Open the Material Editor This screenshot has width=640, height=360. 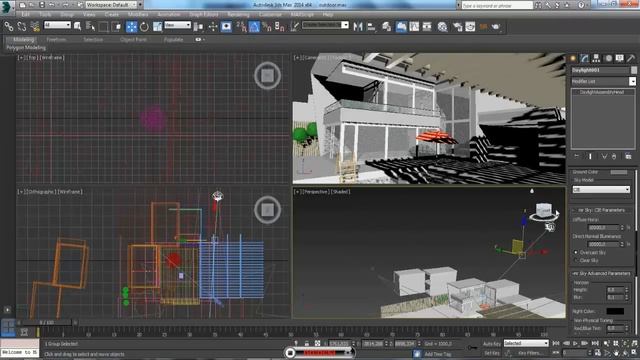442,27
